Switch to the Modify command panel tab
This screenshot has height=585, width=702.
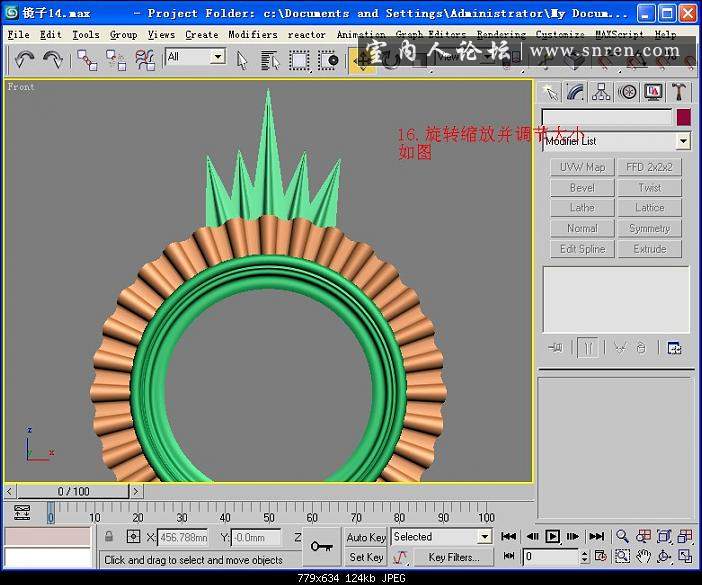(x=575, y=92)
